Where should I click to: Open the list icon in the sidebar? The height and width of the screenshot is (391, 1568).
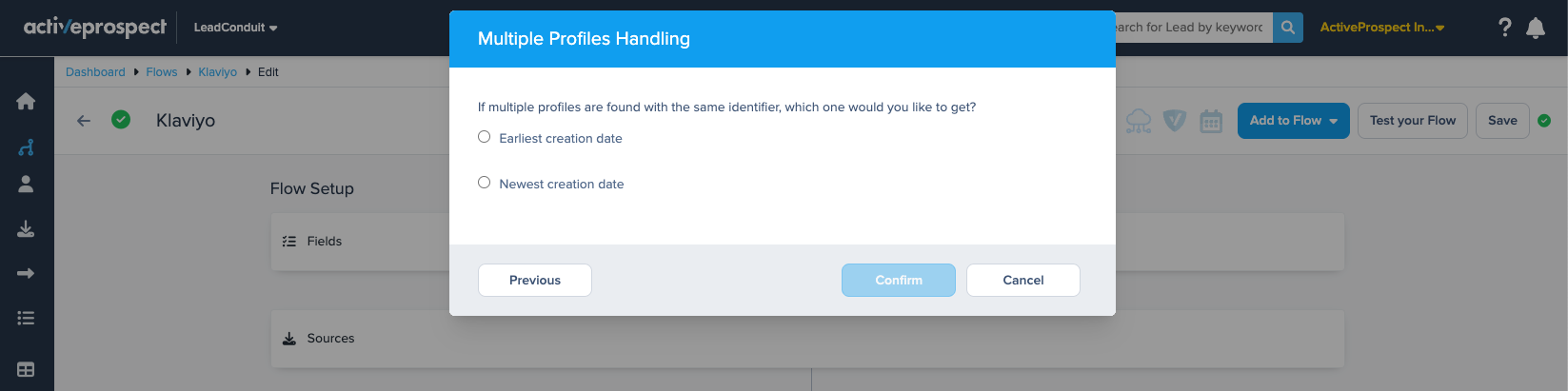[x=27, y=319]
